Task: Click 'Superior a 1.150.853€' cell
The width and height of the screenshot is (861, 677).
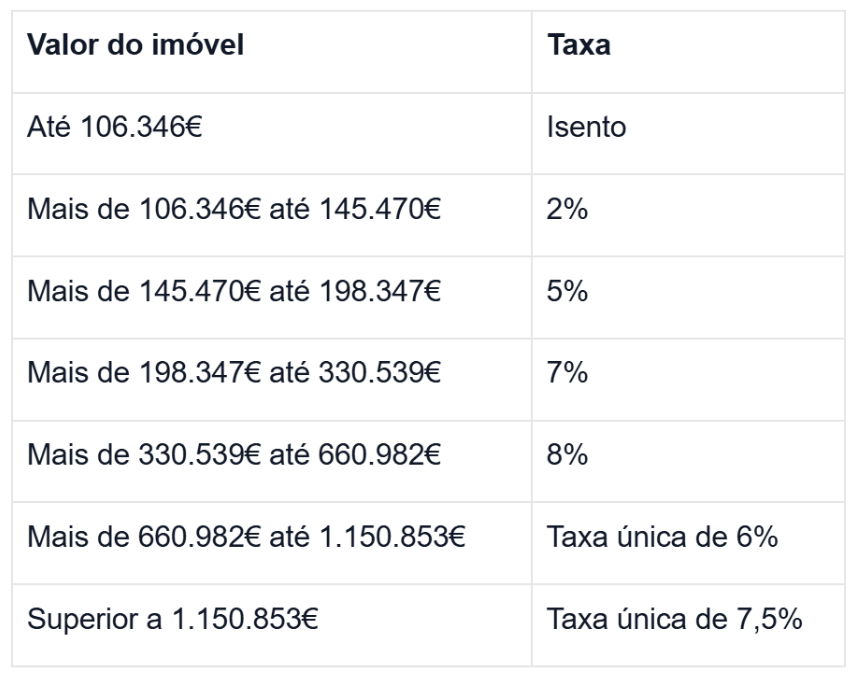Action: [x=272, y=625]
